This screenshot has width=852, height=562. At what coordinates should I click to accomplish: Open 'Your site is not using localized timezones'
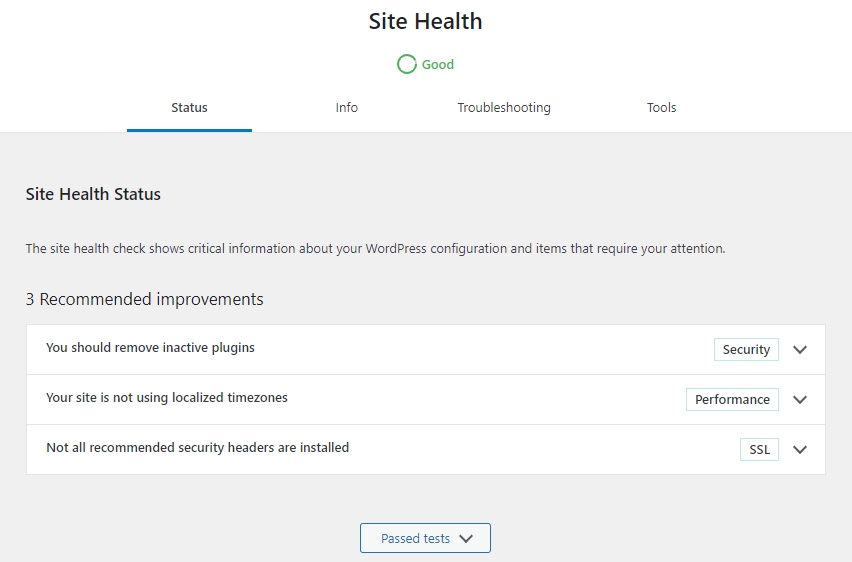426,399
